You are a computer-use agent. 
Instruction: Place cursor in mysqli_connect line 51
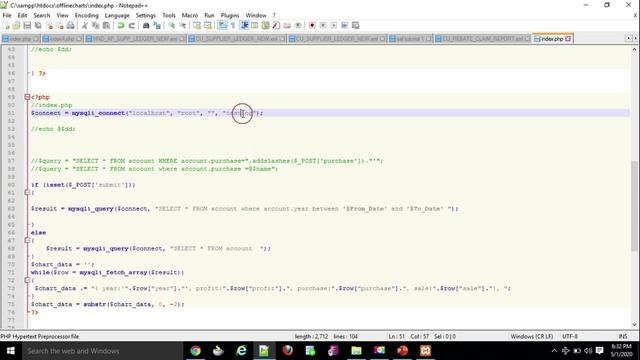point(147,113)
